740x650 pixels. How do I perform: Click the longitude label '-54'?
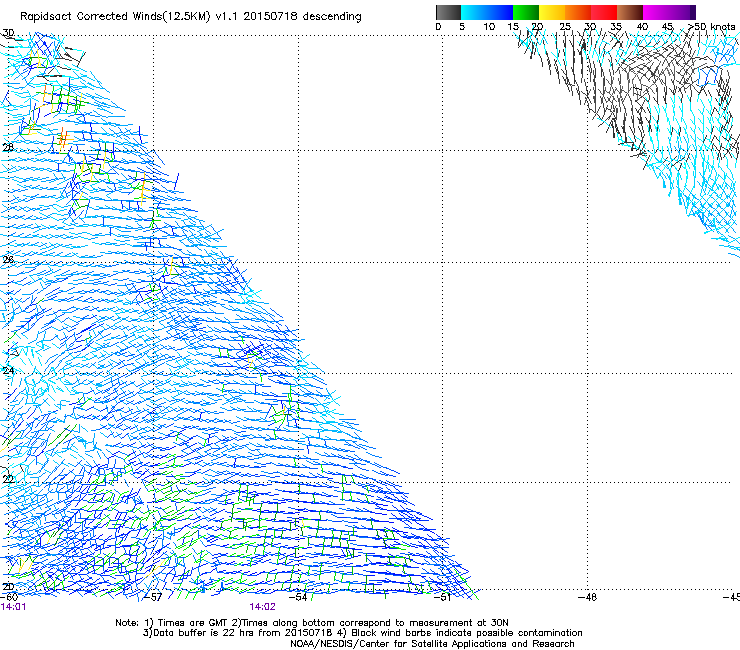[298, 597]
